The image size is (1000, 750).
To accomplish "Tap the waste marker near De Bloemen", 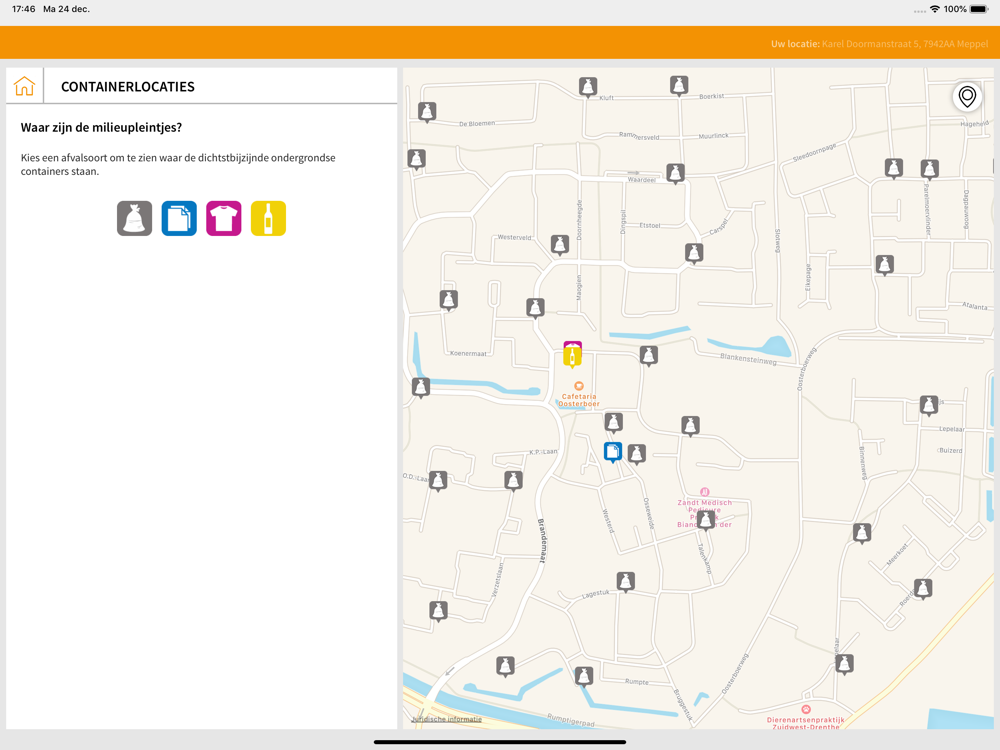I will (427, 111).
